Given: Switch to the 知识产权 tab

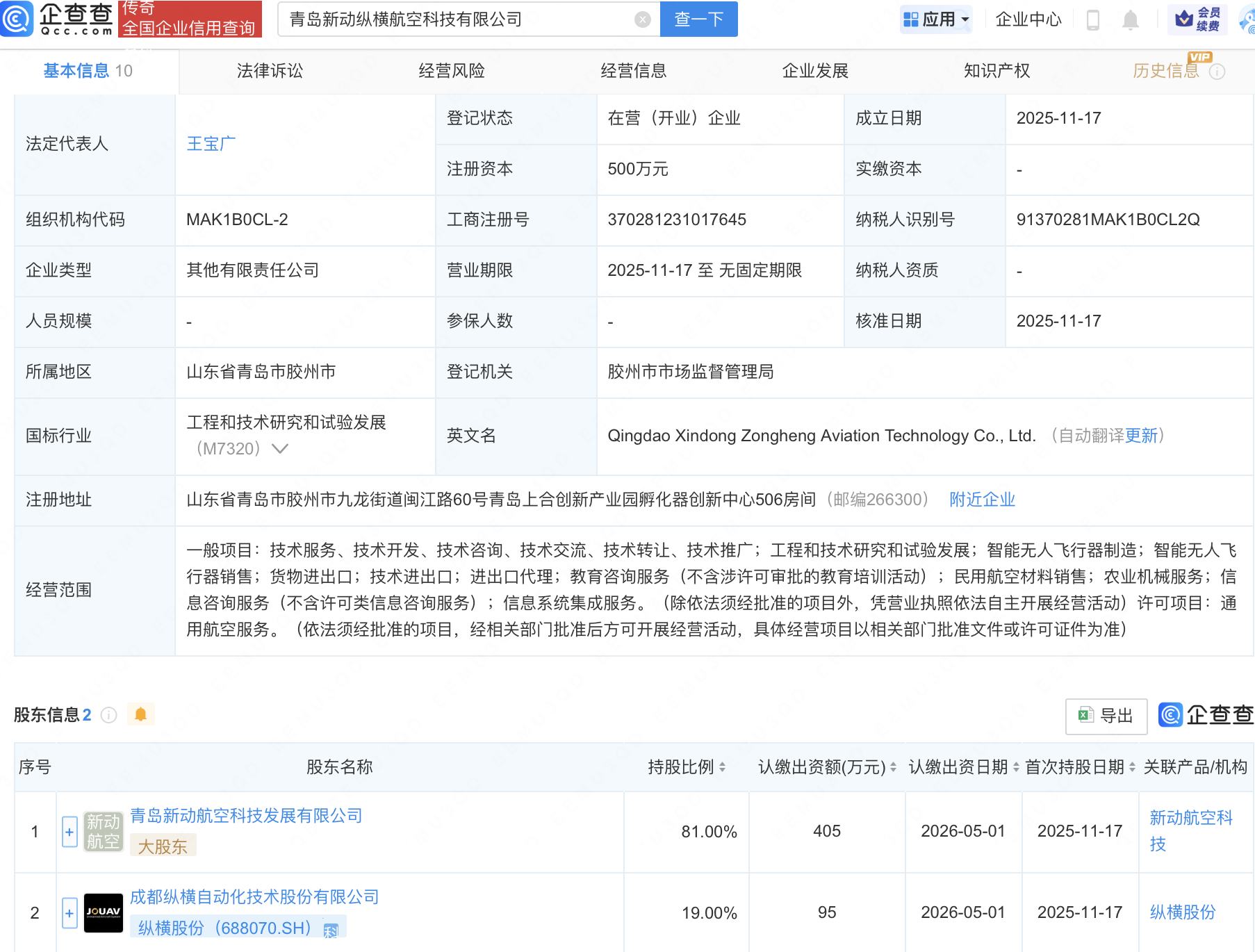Looking at the screenshot, I should pos(996,71).
